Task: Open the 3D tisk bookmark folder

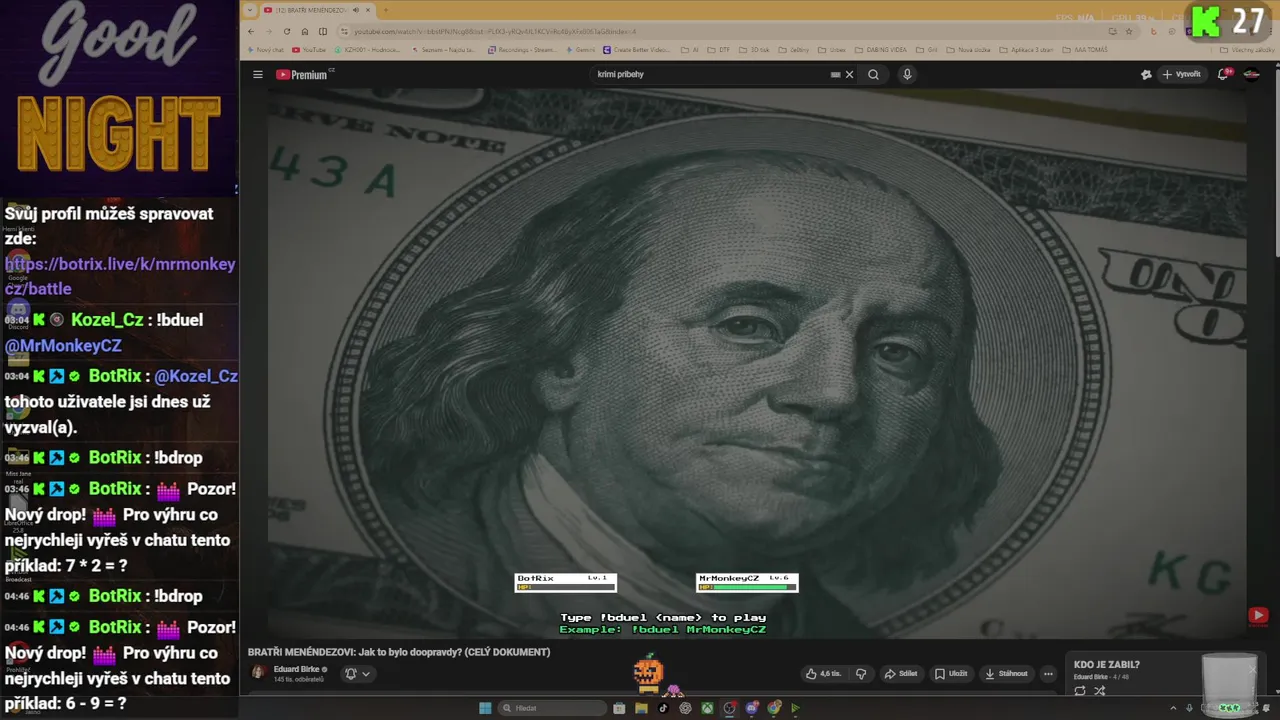Action: coord(755,49)
